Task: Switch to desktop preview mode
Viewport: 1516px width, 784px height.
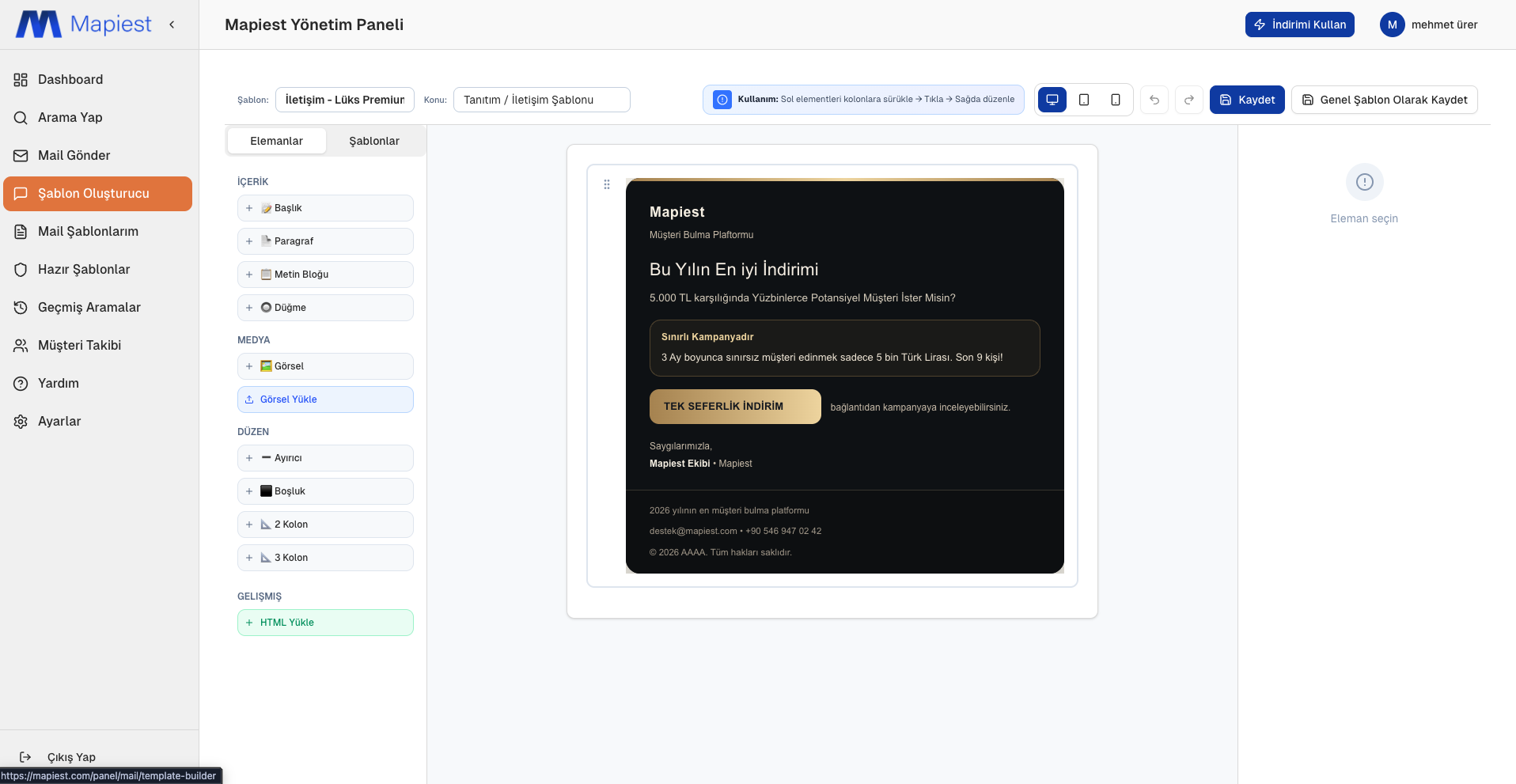Action: tap(1052, 100)
